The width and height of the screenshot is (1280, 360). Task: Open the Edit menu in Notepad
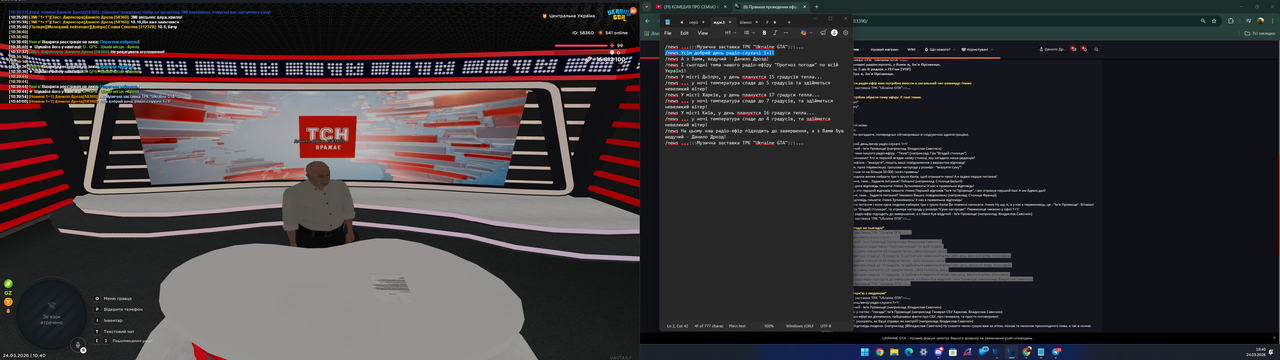click(684, 33)
